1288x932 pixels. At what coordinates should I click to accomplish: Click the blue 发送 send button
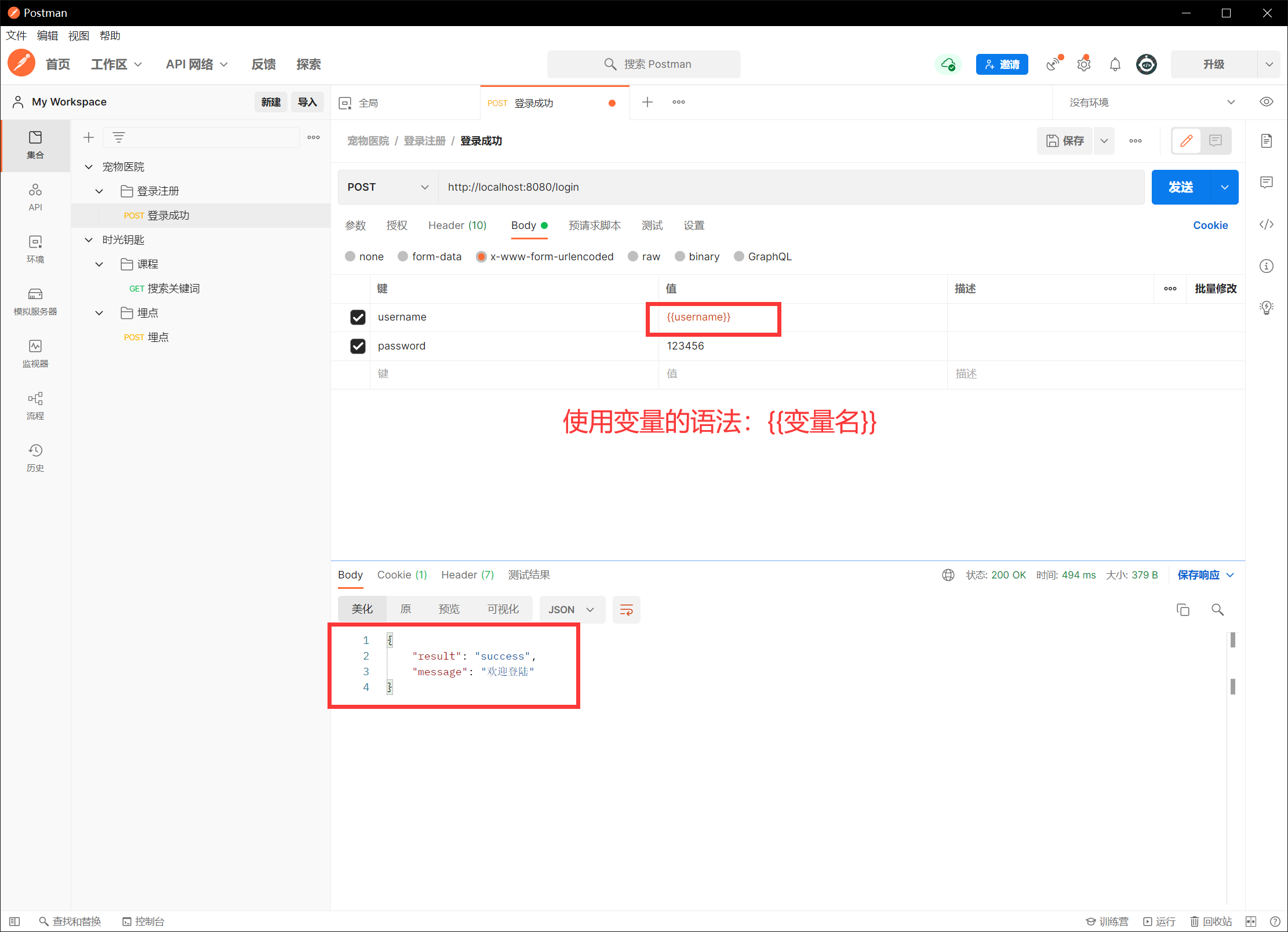(x=1180, y=187)
